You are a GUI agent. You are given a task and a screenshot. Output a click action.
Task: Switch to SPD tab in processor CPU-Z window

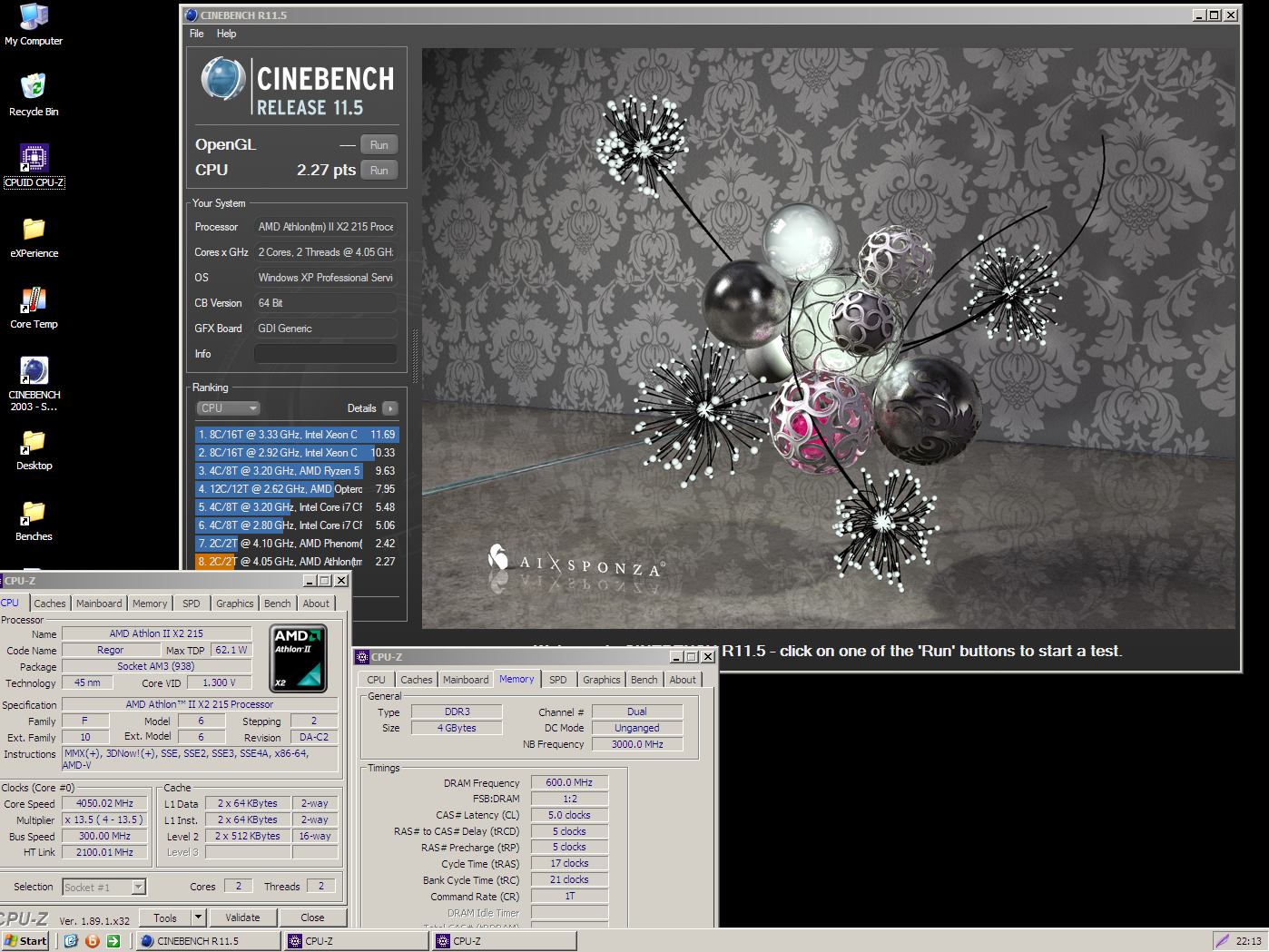point(192,604)
